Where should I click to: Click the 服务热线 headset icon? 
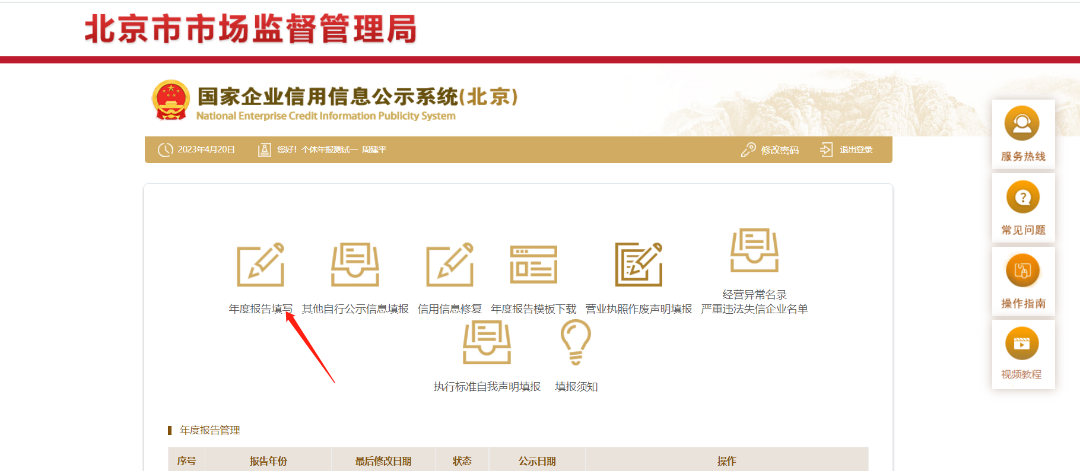(1022, 125)
